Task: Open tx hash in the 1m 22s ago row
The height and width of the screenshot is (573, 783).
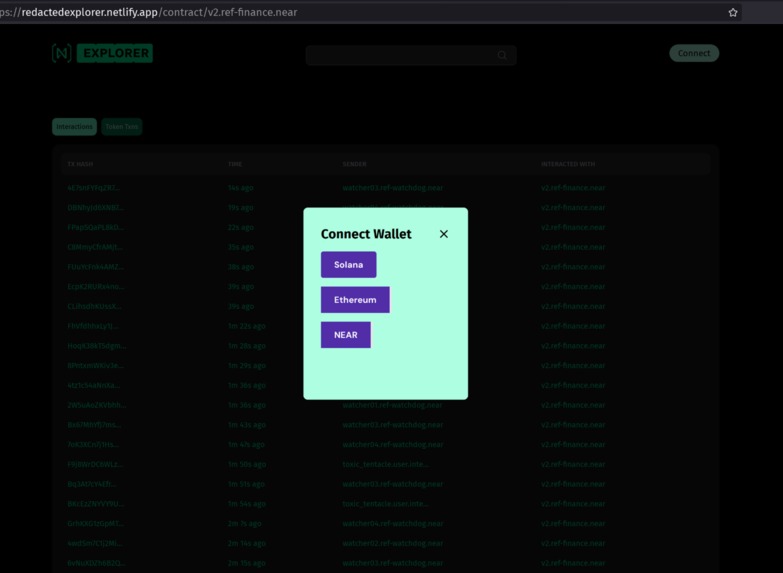Action: tap(93, 326)
